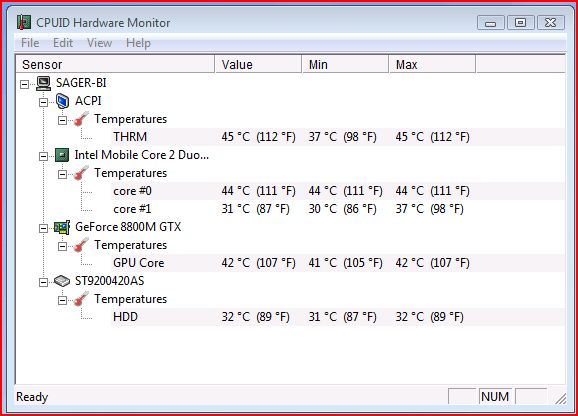Click the ST9200420AS hard drive icon

(x=62, y=281)
